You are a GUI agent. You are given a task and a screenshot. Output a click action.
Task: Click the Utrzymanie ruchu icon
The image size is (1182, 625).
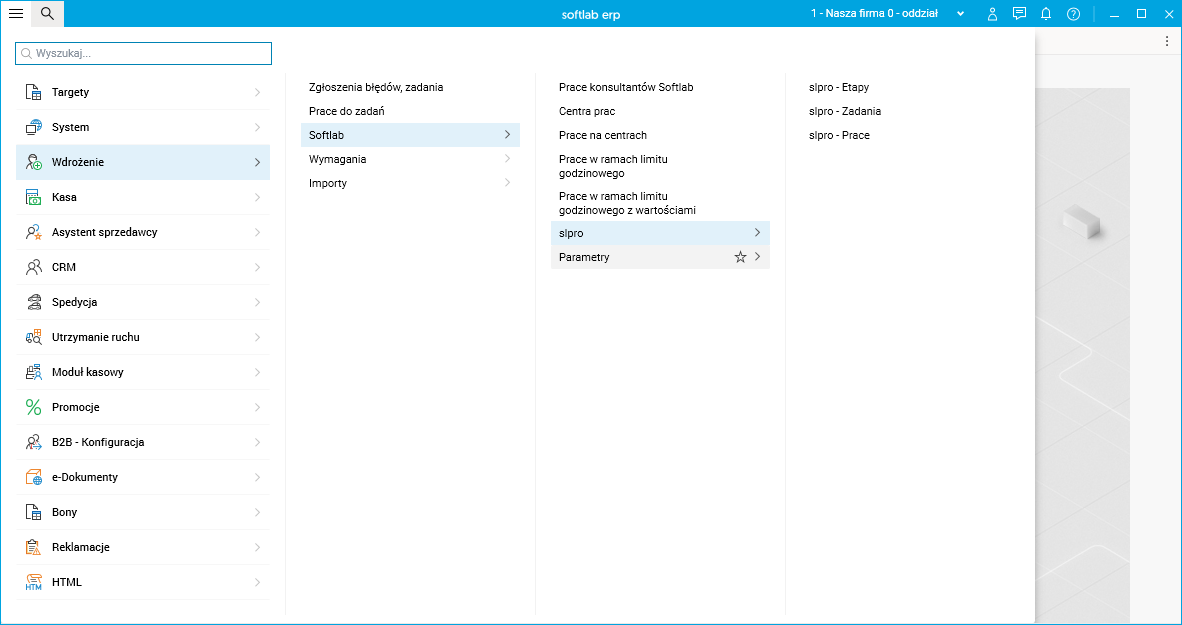click(33, 337)
